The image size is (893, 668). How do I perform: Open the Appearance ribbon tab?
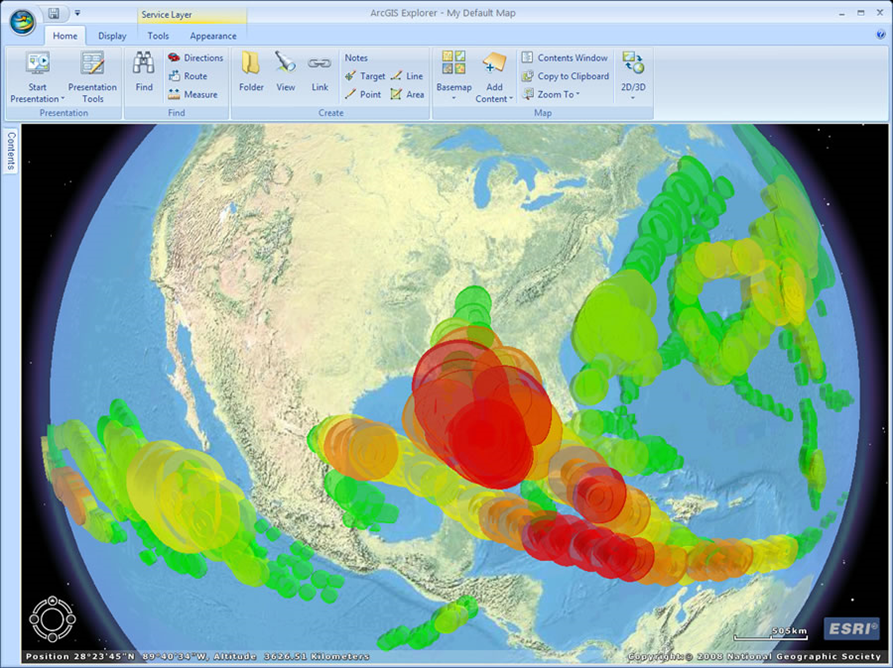213,36
